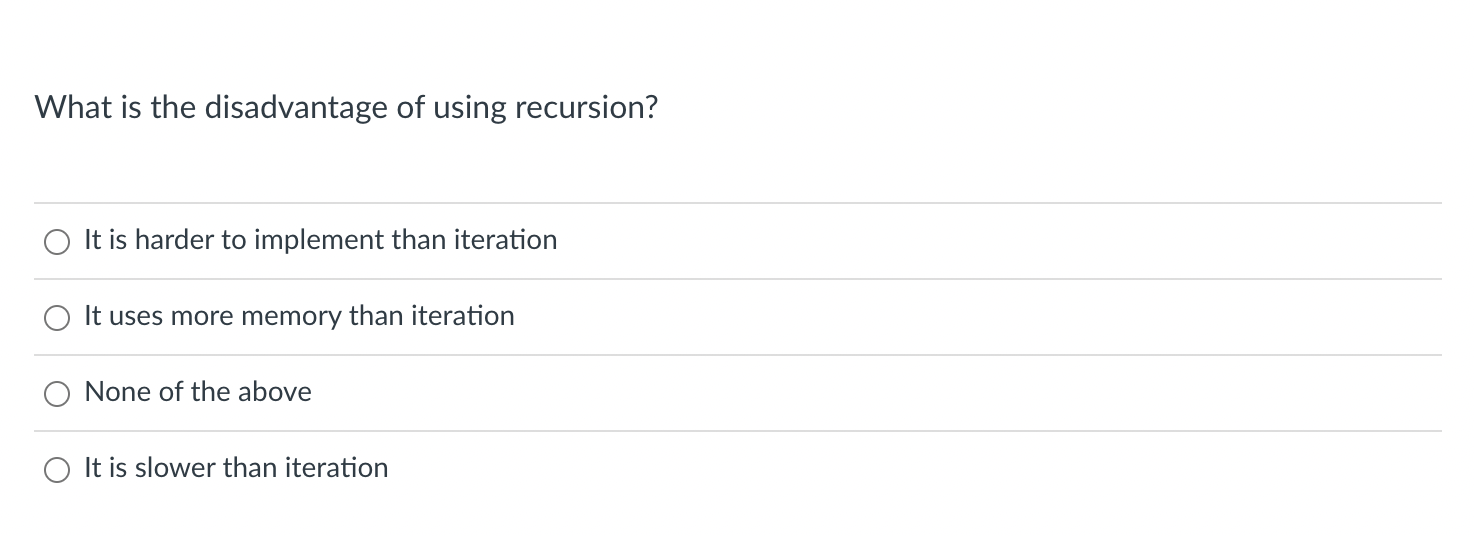
Task: Click the 'None of the above' answer text
Action: pos(198,392)
